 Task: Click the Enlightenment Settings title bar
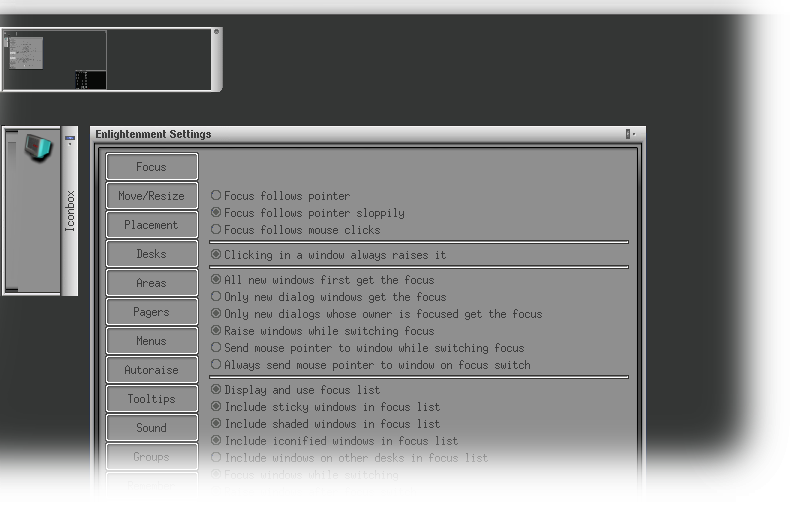[357, 134]
